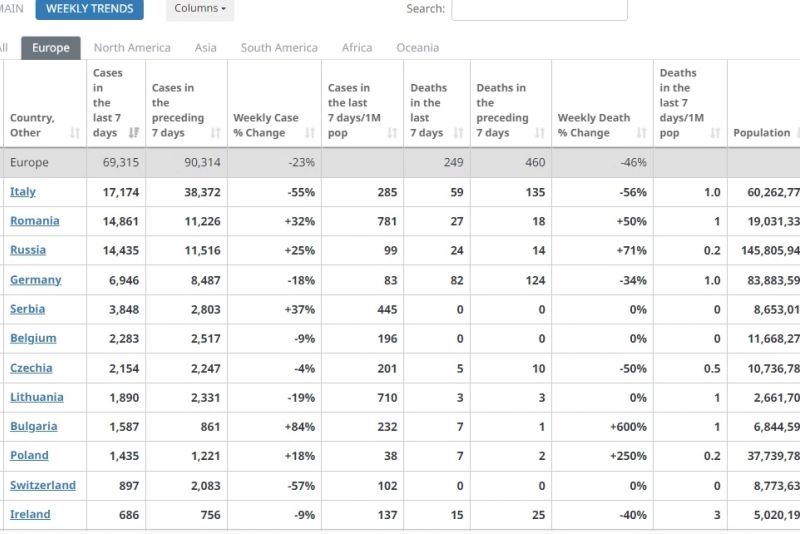Screen dimensions: 800x534
Task: Follow the Switzerland link
Action: pyautogui.click(x=43, y=485)
